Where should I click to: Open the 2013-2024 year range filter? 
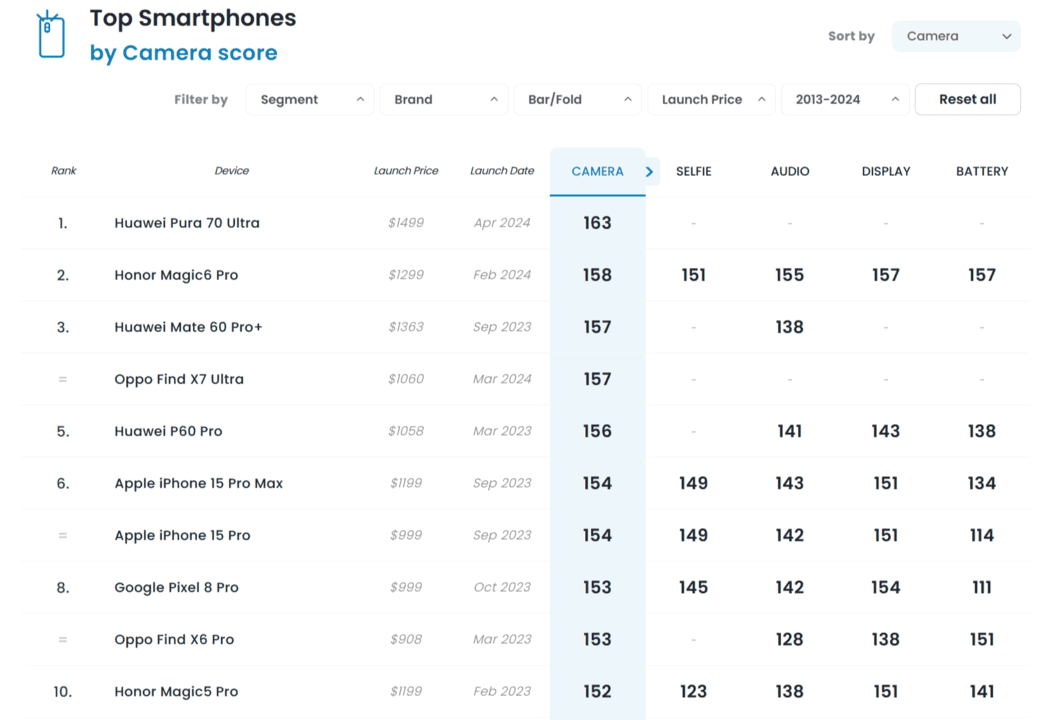(845, 99)
